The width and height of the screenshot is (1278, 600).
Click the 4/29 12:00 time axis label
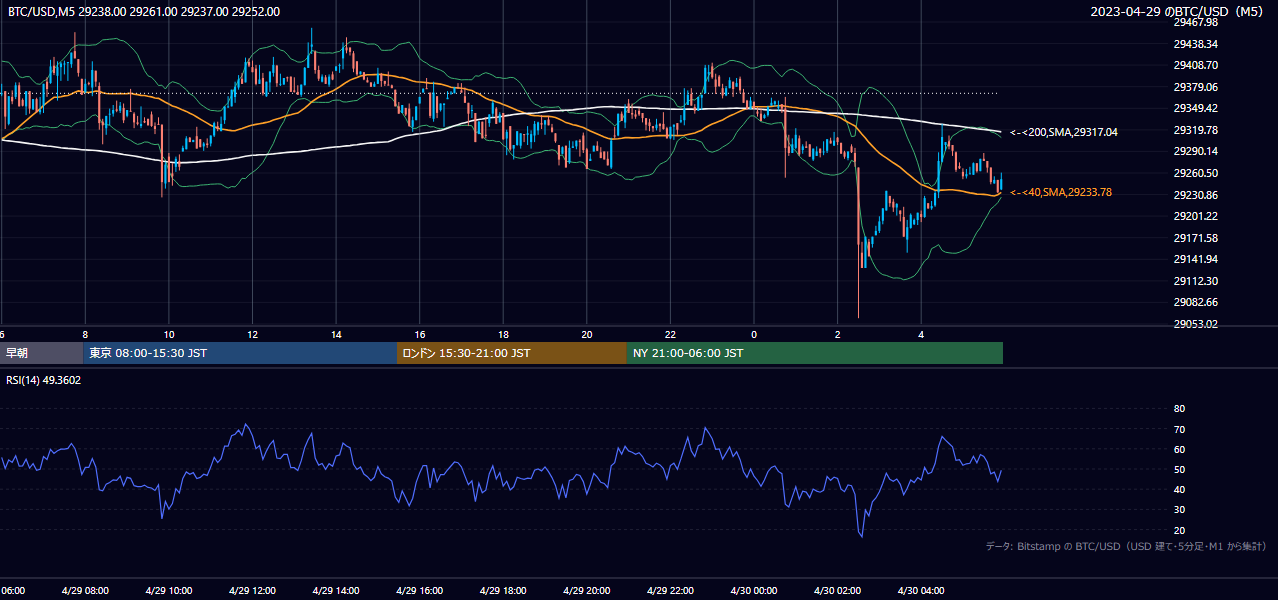pos(252,590)
